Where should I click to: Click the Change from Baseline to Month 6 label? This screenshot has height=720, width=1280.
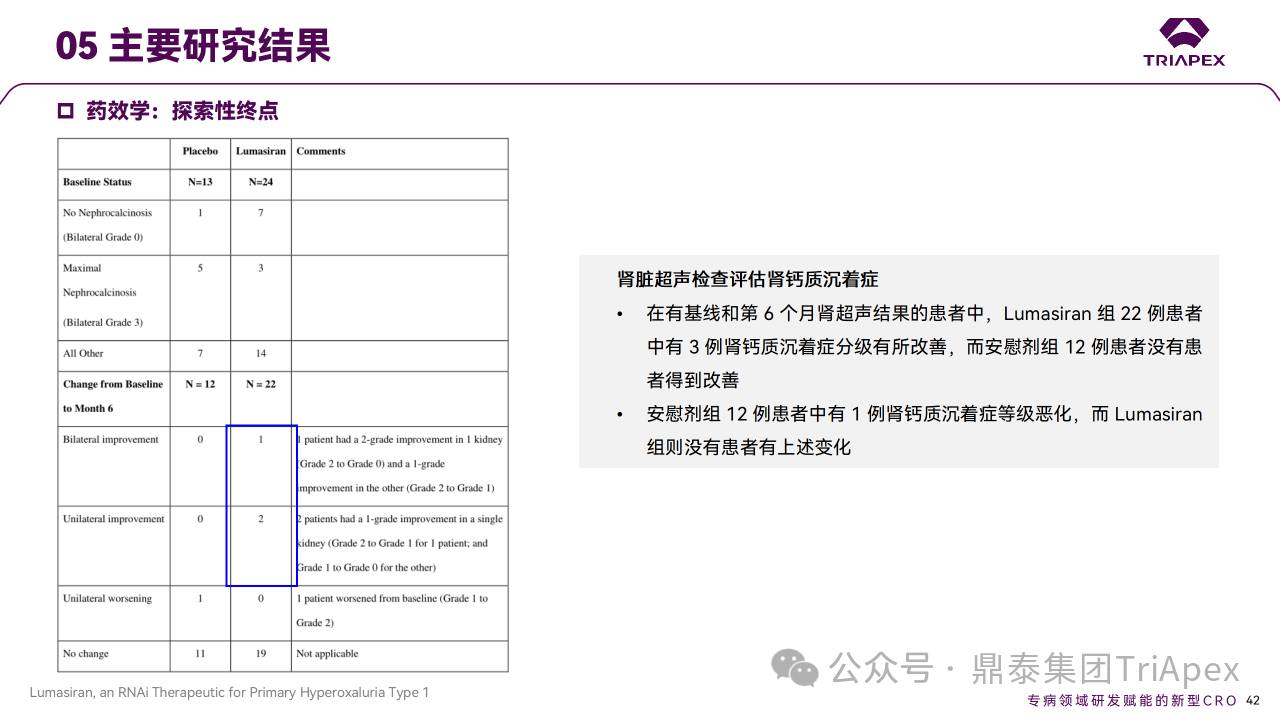point(112,396)
